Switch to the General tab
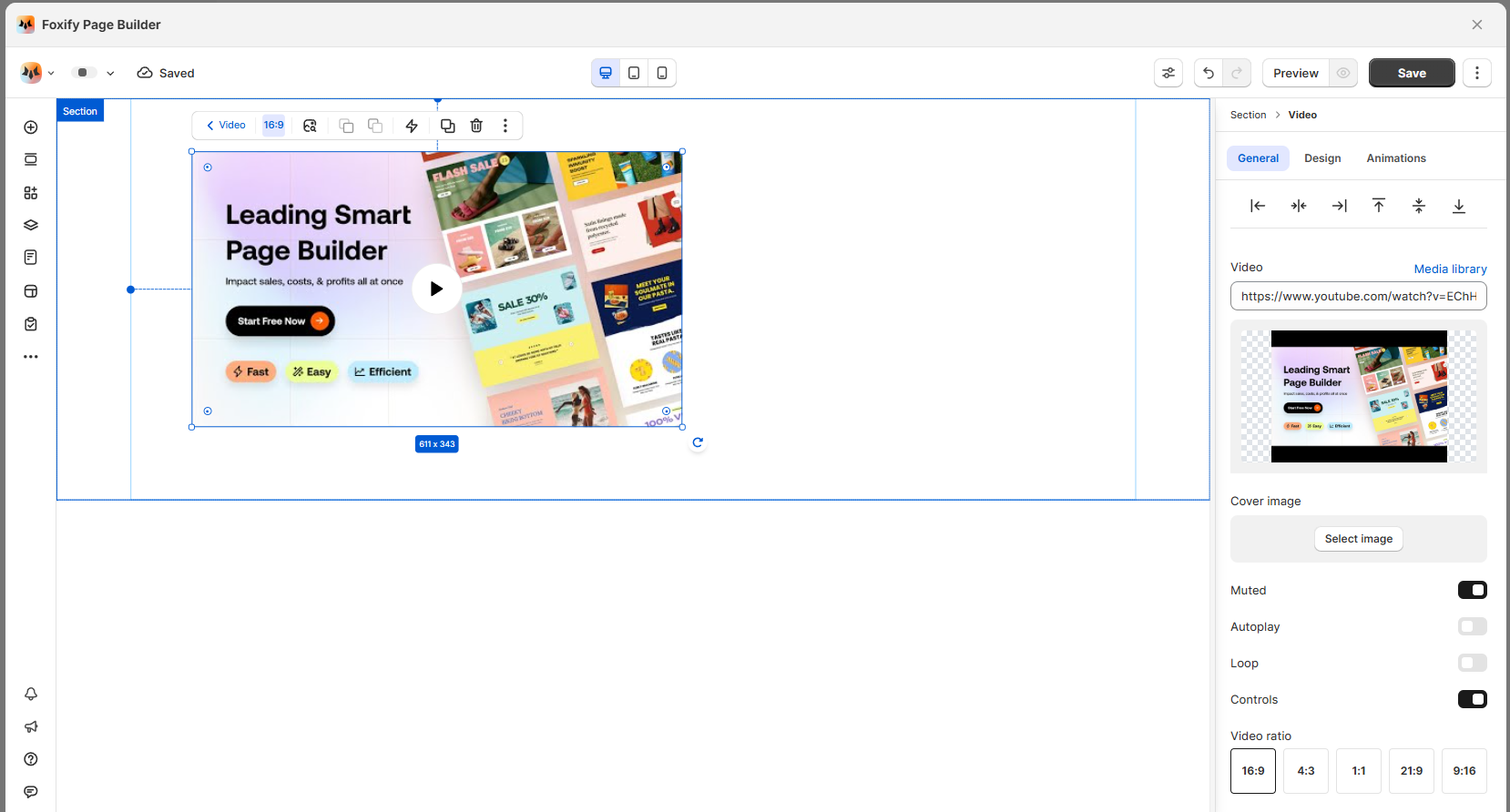Image resolution: width=1510 pixels, height=812 pixels. click(x=1258, y=158)
